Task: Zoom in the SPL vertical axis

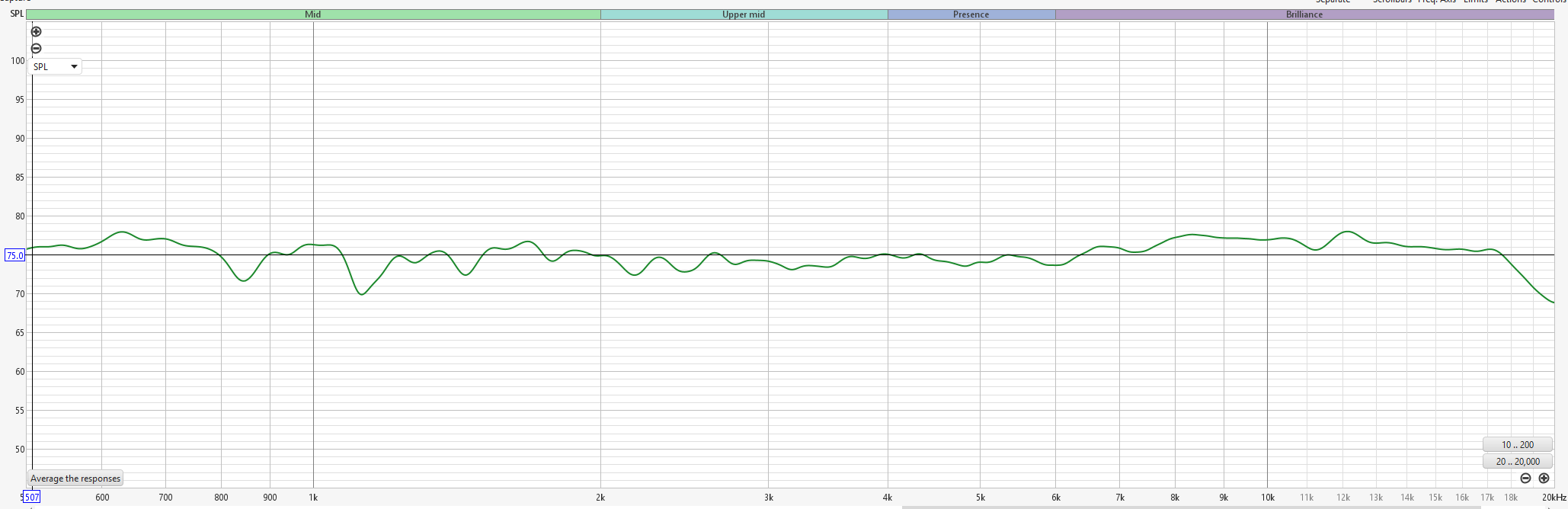Action: pyautogui.click(x=36, y=31)
